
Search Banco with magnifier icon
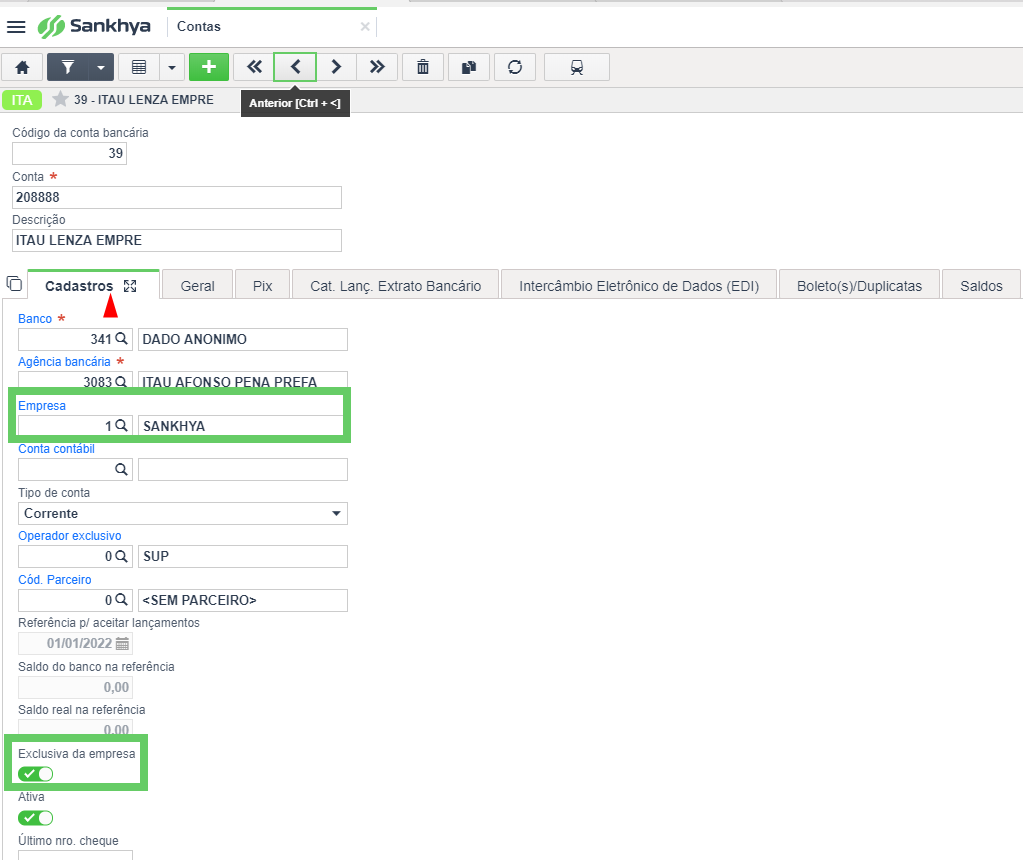tap(121, 339)
